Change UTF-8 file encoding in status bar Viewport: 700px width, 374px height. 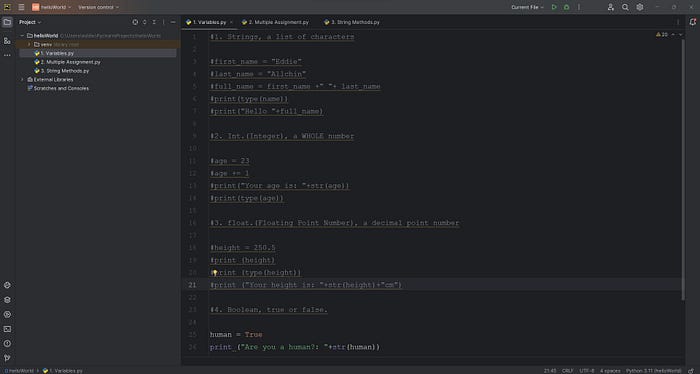[587, 370]
